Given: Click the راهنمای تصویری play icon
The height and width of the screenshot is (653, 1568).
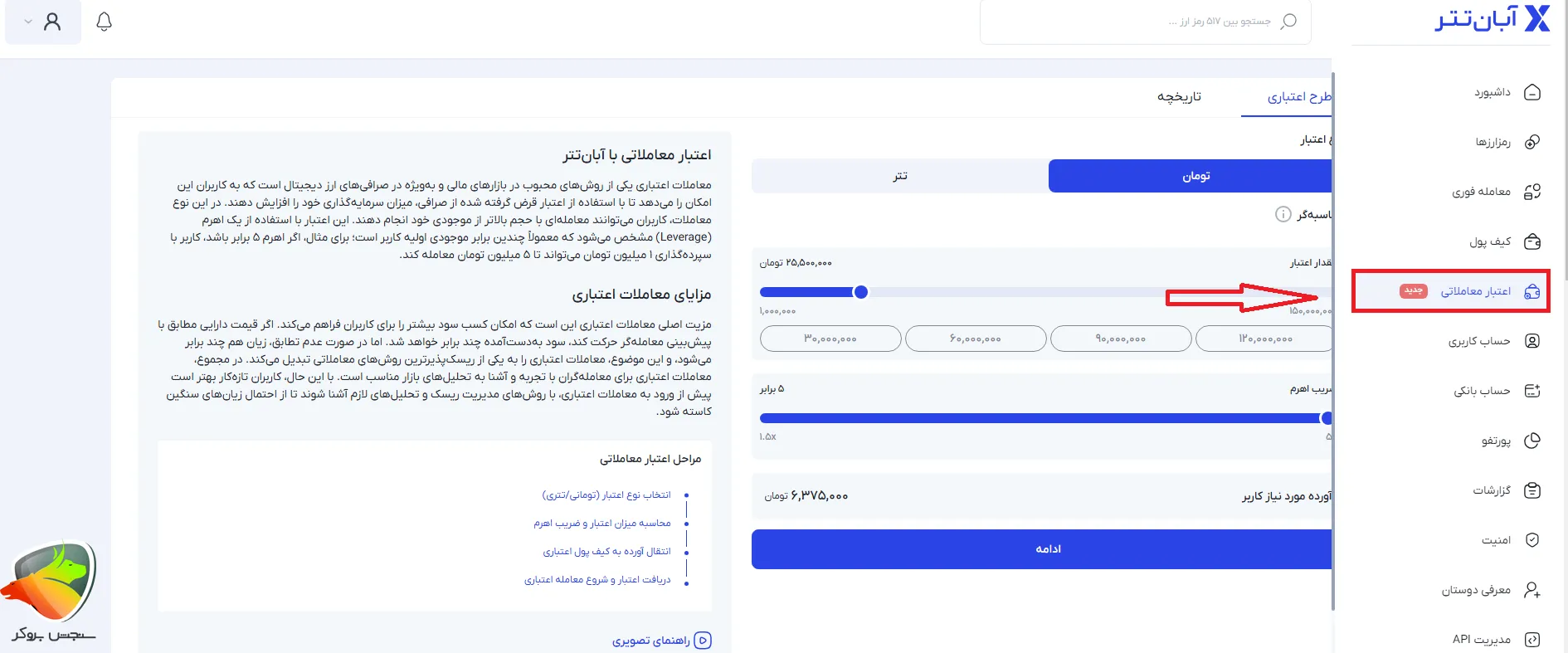Looking at the screenshot, I should pos(703,641).
